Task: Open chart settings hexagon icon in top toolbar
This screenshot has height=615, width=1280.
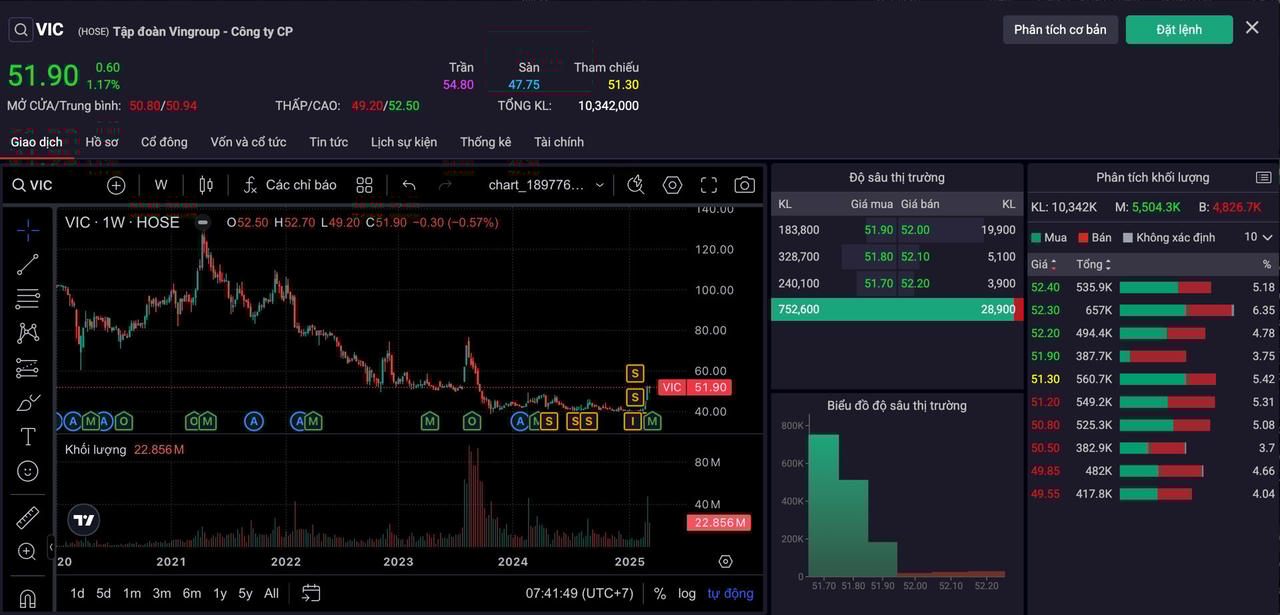Action: click(x=672, y=185)
